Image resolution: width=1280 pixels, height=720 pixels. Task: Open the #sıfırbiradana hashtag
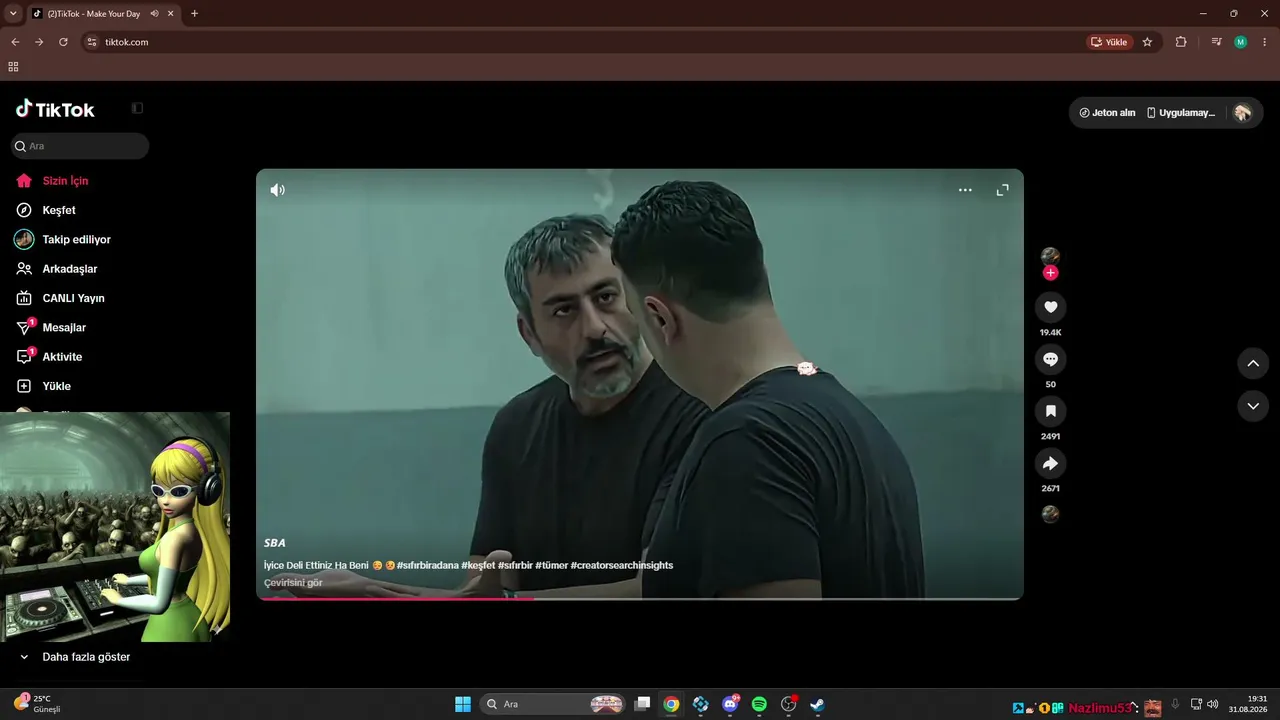pos(428,565)
